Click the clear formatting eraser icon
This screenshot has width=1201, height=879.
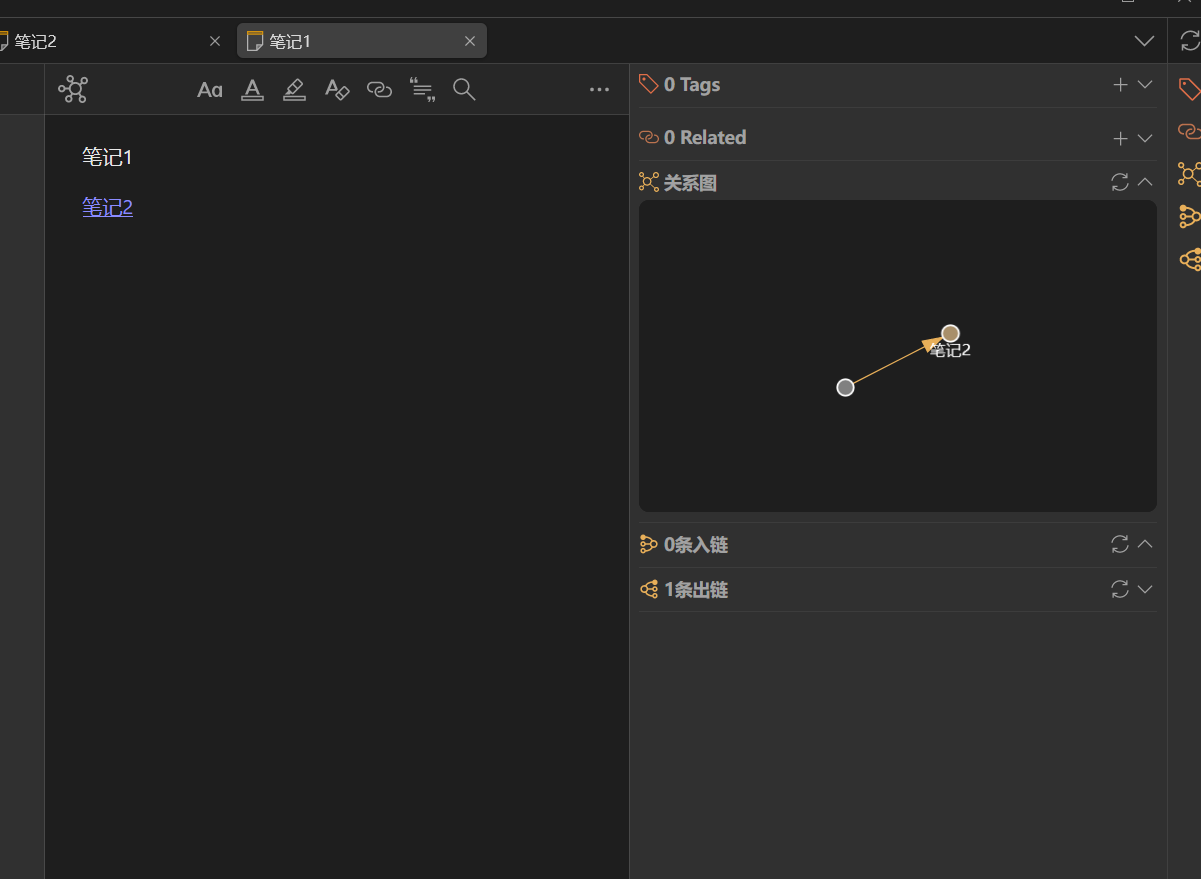(x=337, y=90)
